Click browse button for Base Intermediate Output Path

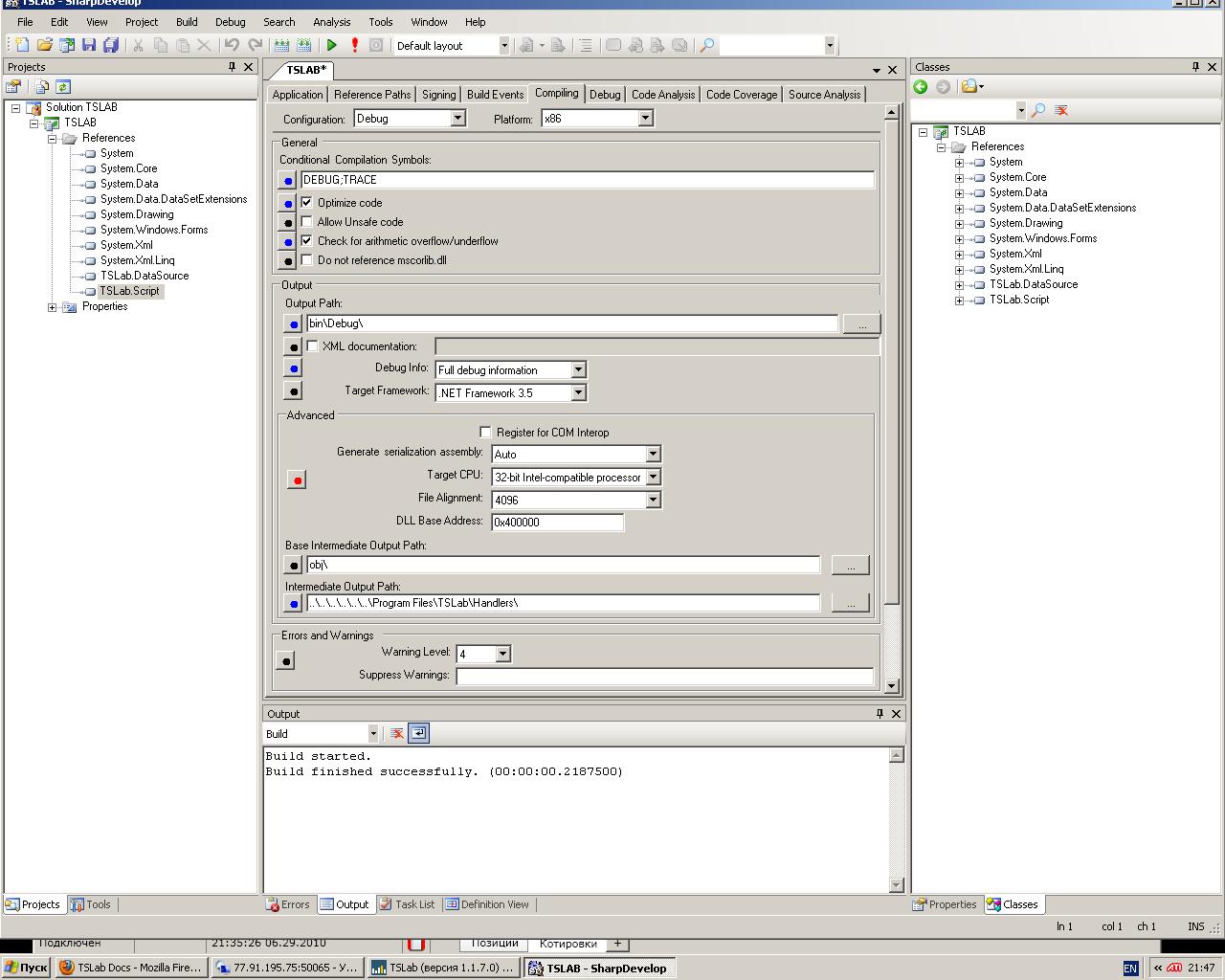click(850, 565)
